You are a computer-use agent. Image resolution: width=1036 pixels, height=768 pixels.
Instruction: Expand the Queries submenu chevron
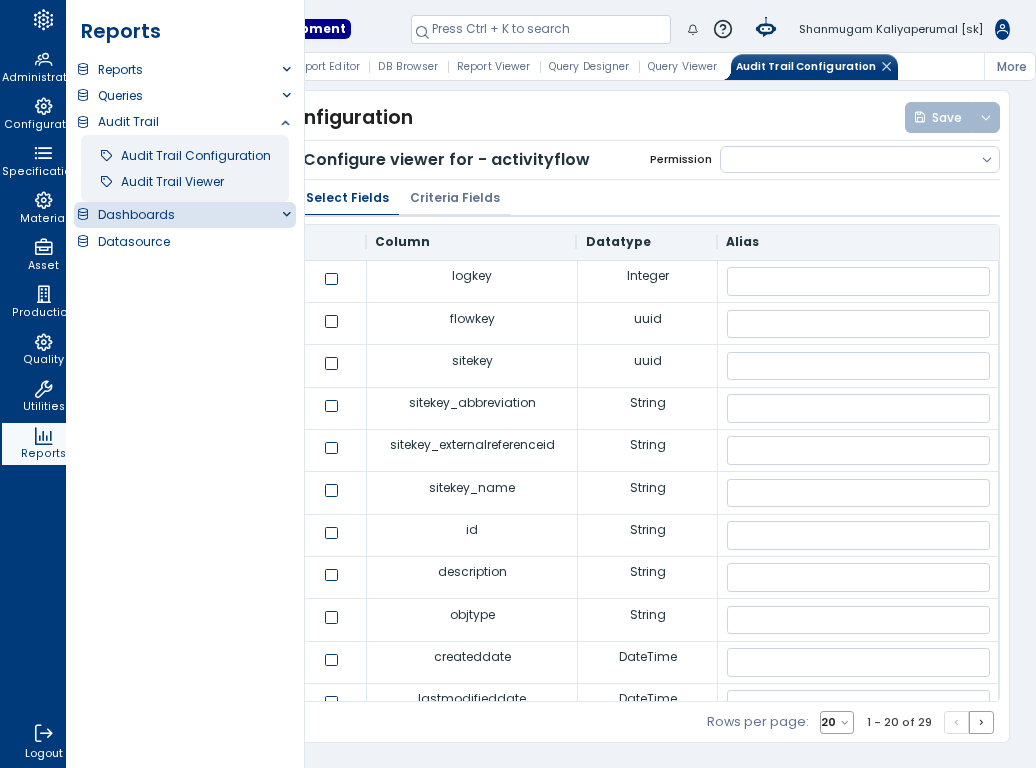[287, 95]
